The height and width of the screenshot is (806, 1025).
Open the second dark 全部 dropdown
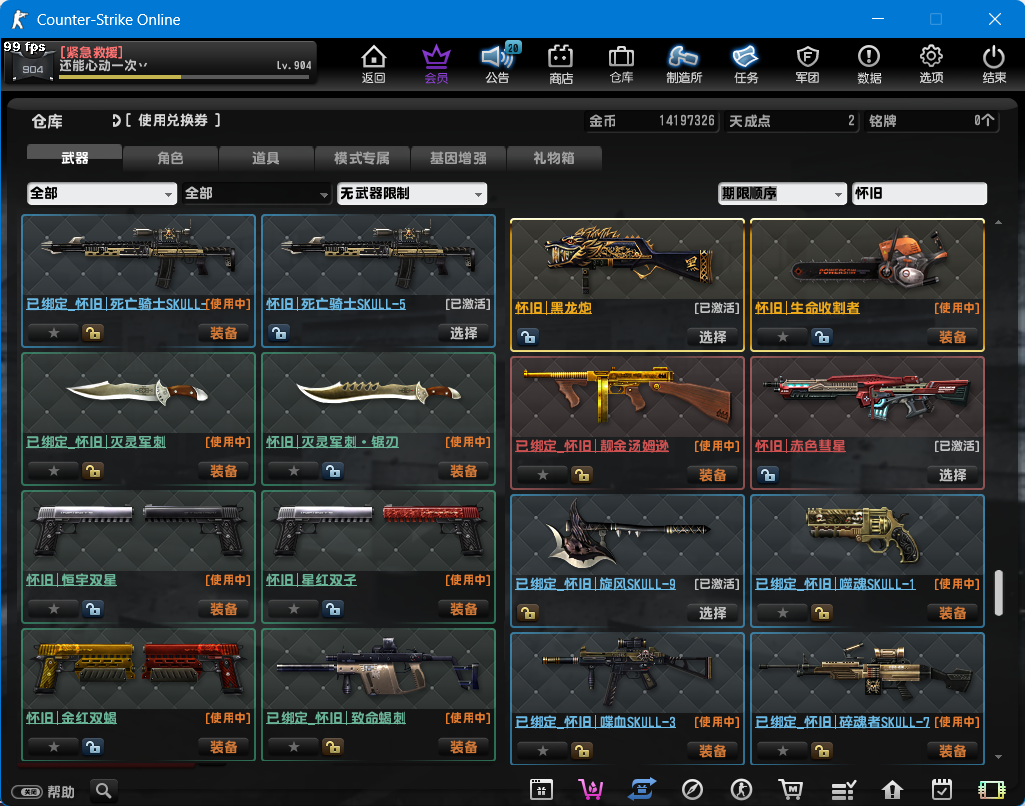click(256, 193)
